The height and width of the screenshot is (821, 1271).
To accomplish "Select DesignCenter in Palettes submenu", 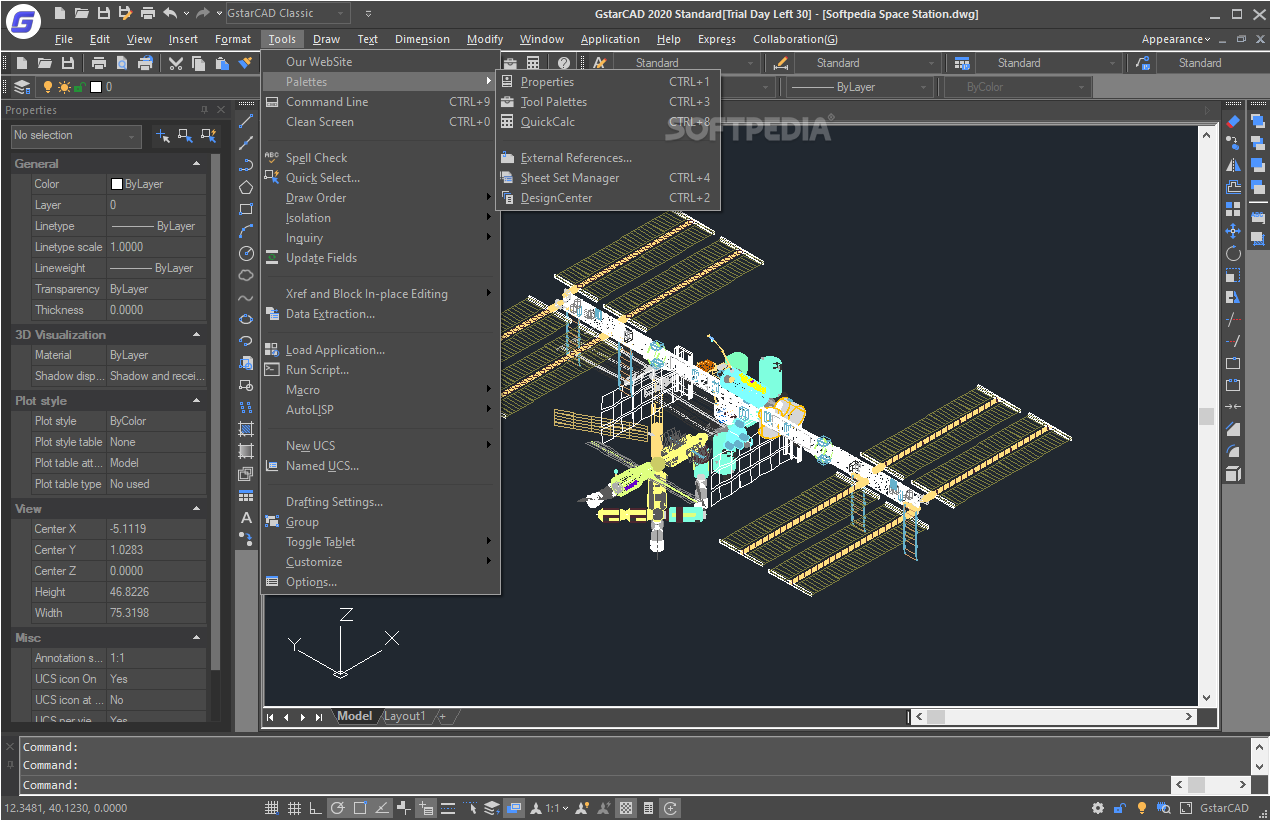I will 608,198.
